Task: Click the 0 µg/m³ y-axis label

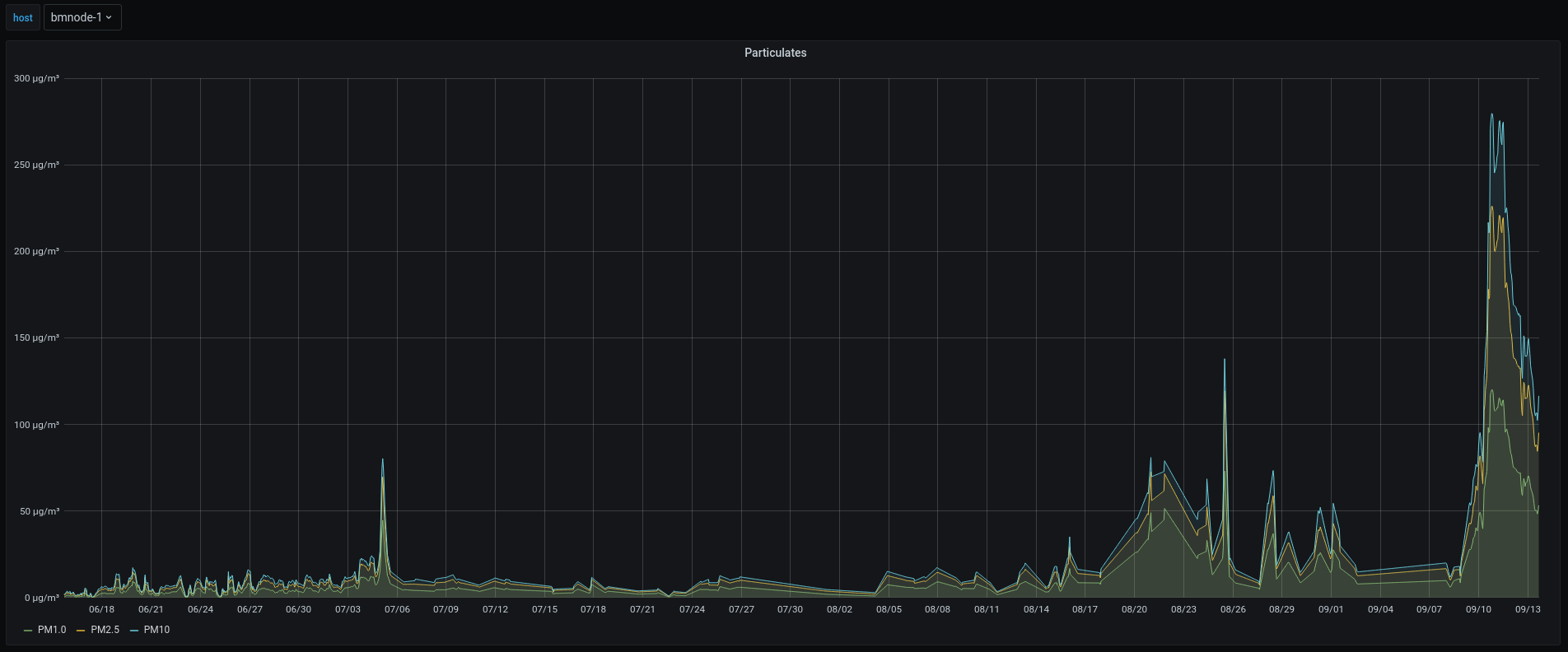Action: click(x=40, y=598)
